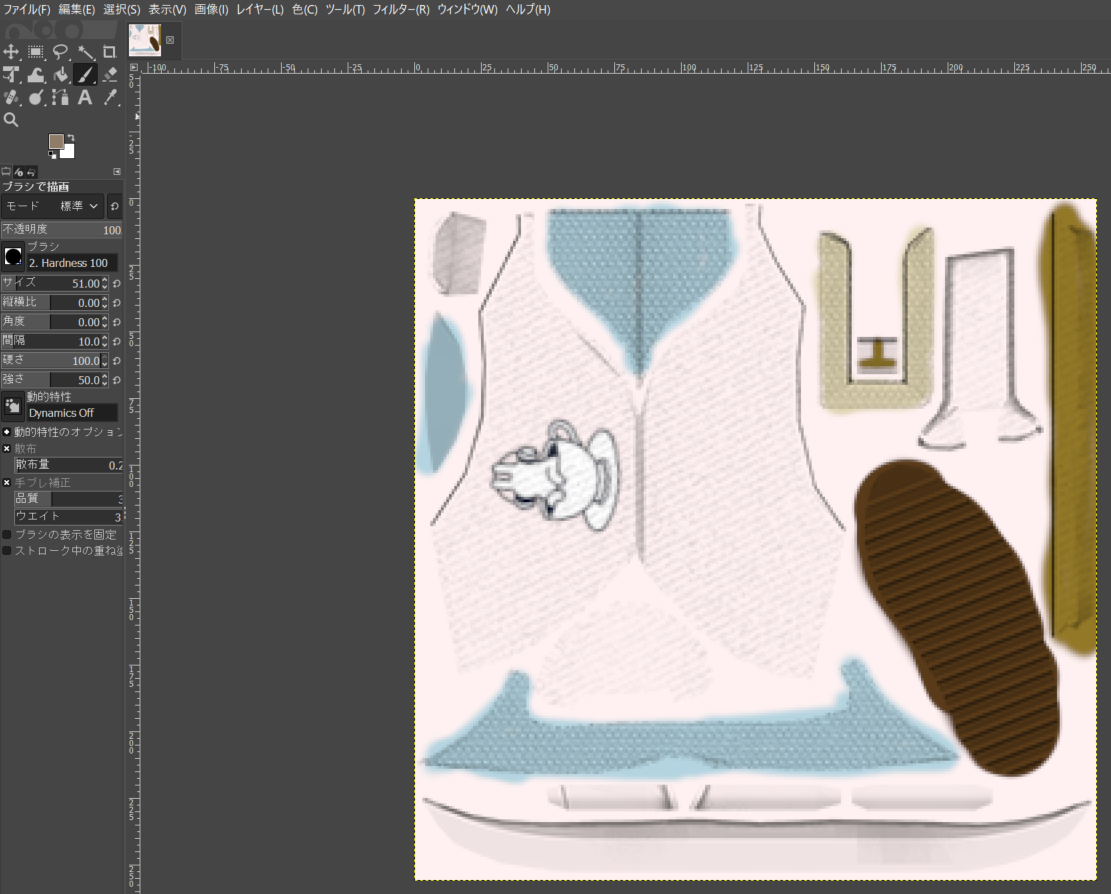Enable the ブラシの表示を固定 checkbox
Image resolution: width=1111 pixels, height=894 pixels.
(7, 535)
